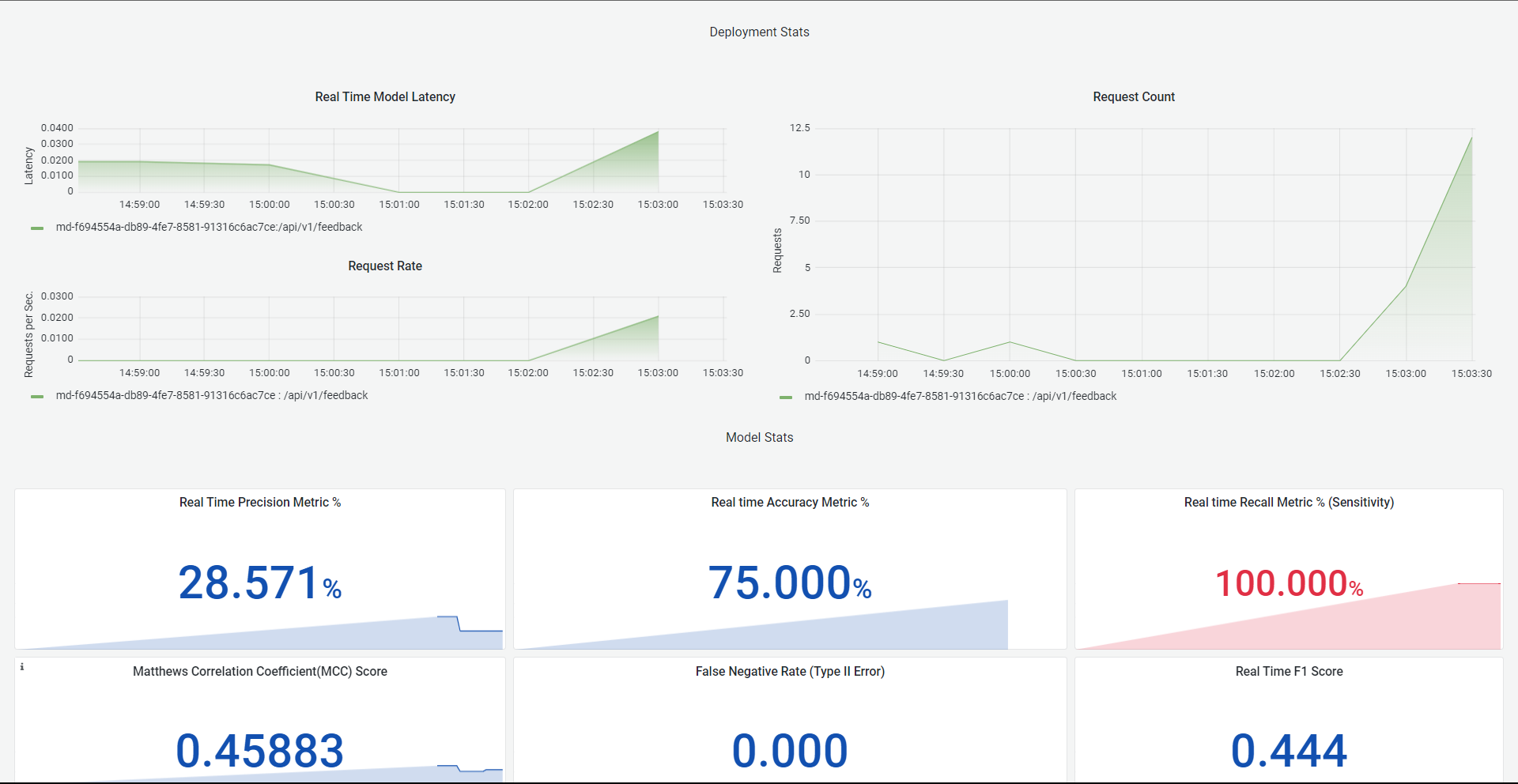
Task: Click 15:03:00 tick on latency chart axis
Action: tap(658, 204)
